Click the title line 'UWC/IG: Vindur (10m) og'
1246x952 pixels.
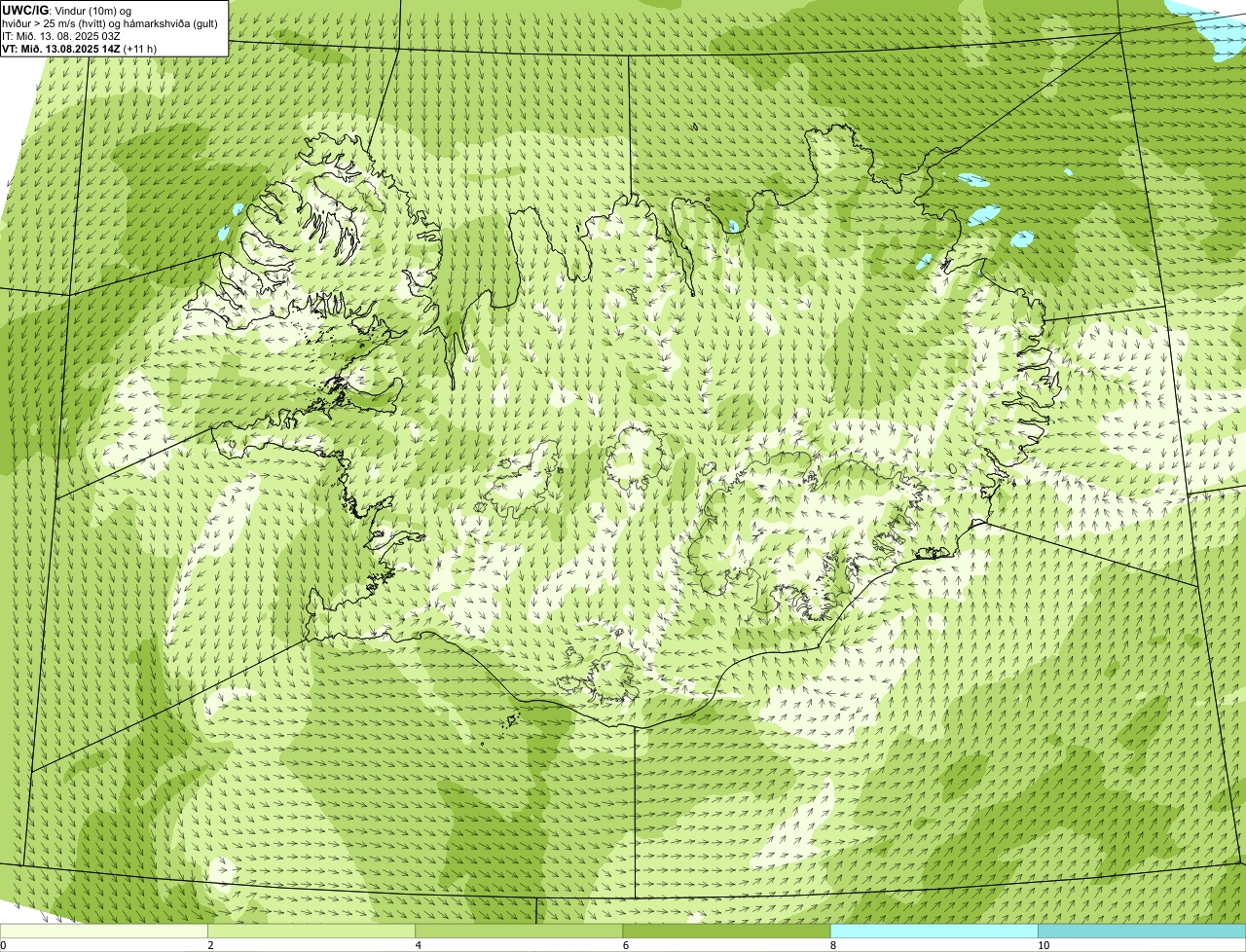67,11
